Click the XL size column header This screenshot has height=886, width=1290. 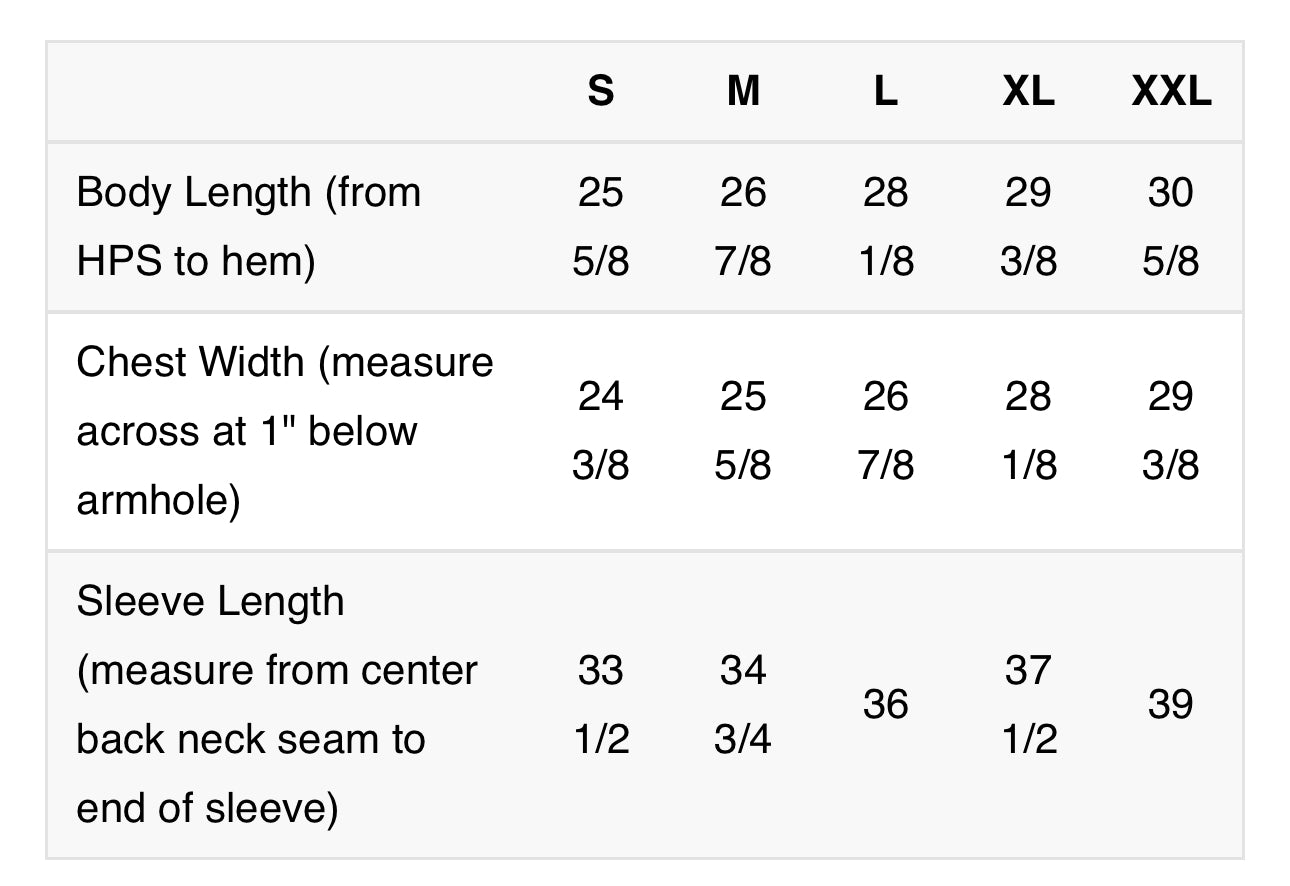(1028, 92)
